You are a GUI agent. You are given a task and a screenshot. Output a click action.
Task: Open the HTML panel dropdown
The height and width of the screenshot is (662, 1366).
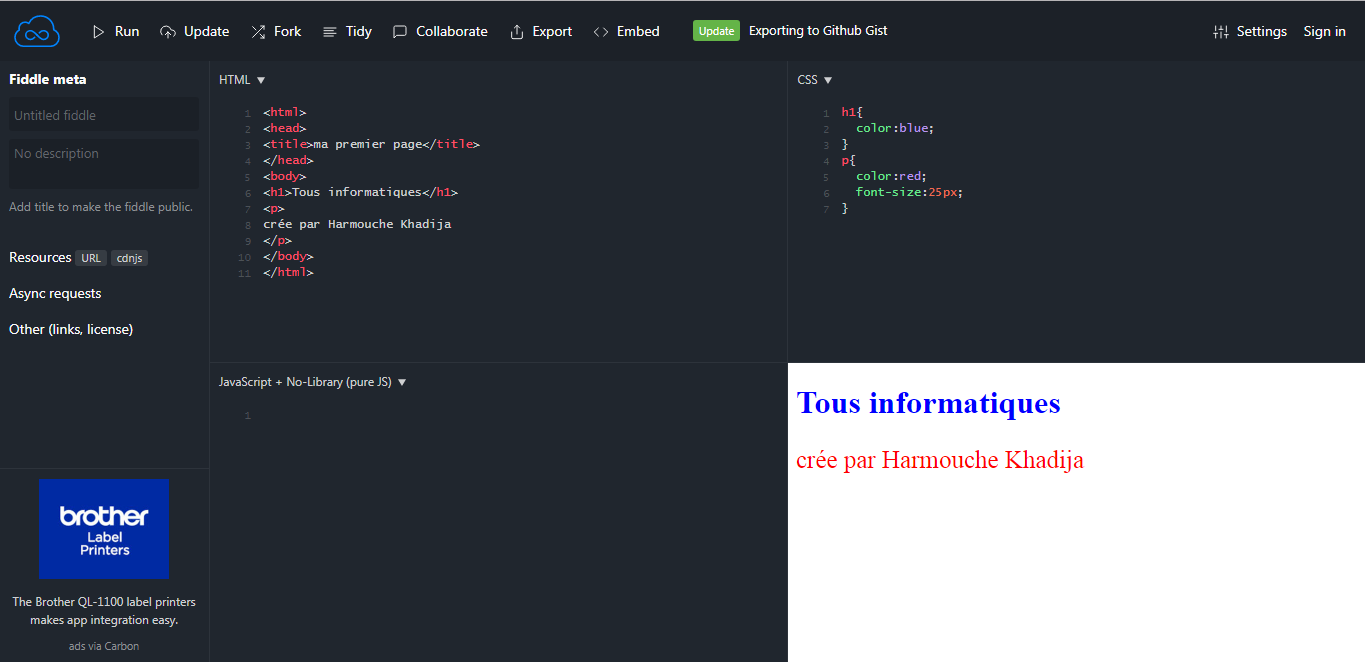point(241,79)
